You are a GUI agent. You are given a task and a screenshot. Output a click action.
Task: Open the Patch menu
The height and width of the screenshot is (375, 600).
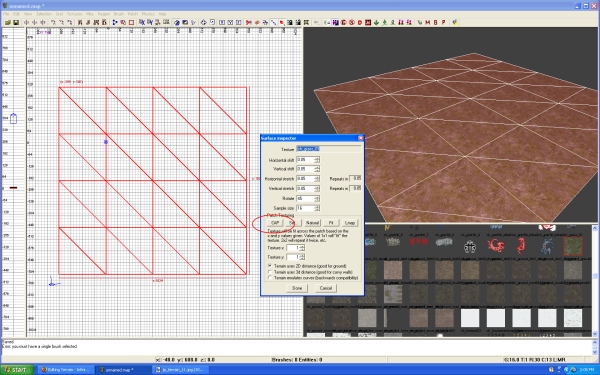coord(133,14)
